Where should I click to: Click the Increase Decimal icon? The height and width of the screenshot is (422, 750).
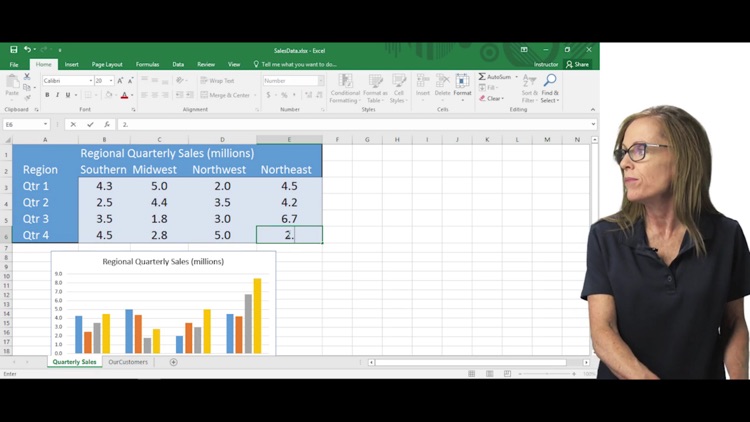(309, 95)
